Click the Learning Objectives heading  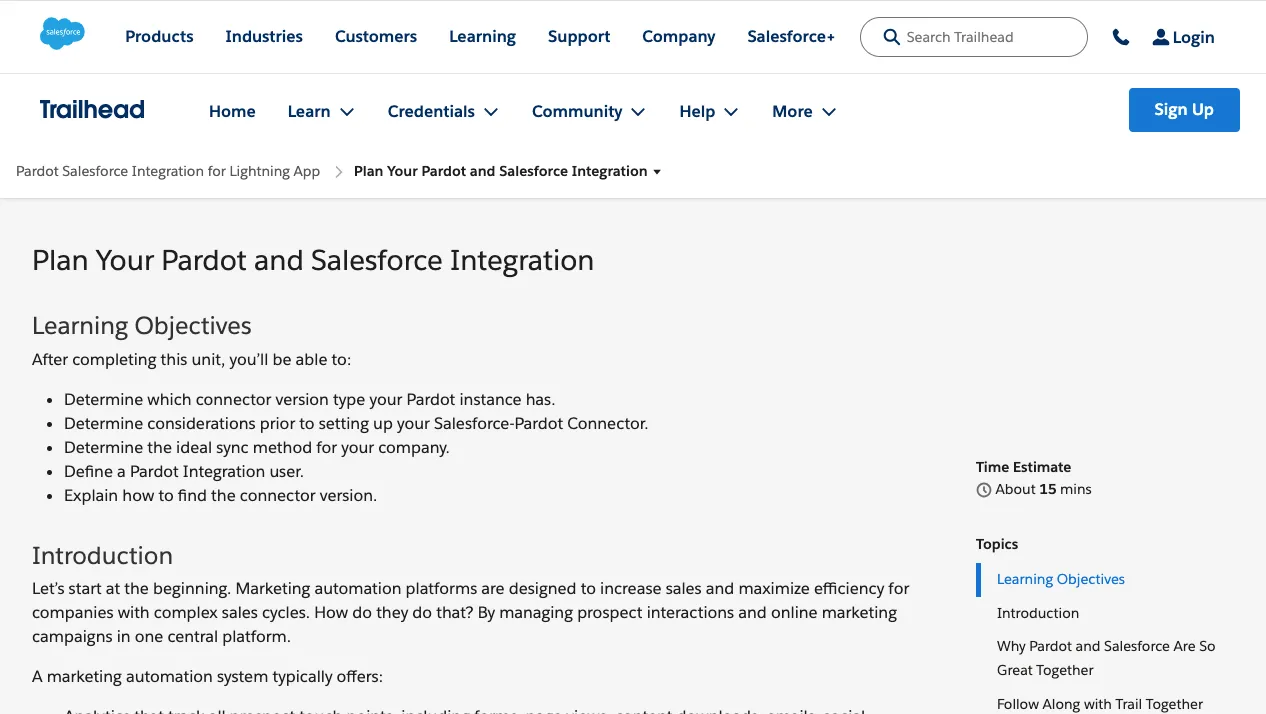[x=142, y=325]
